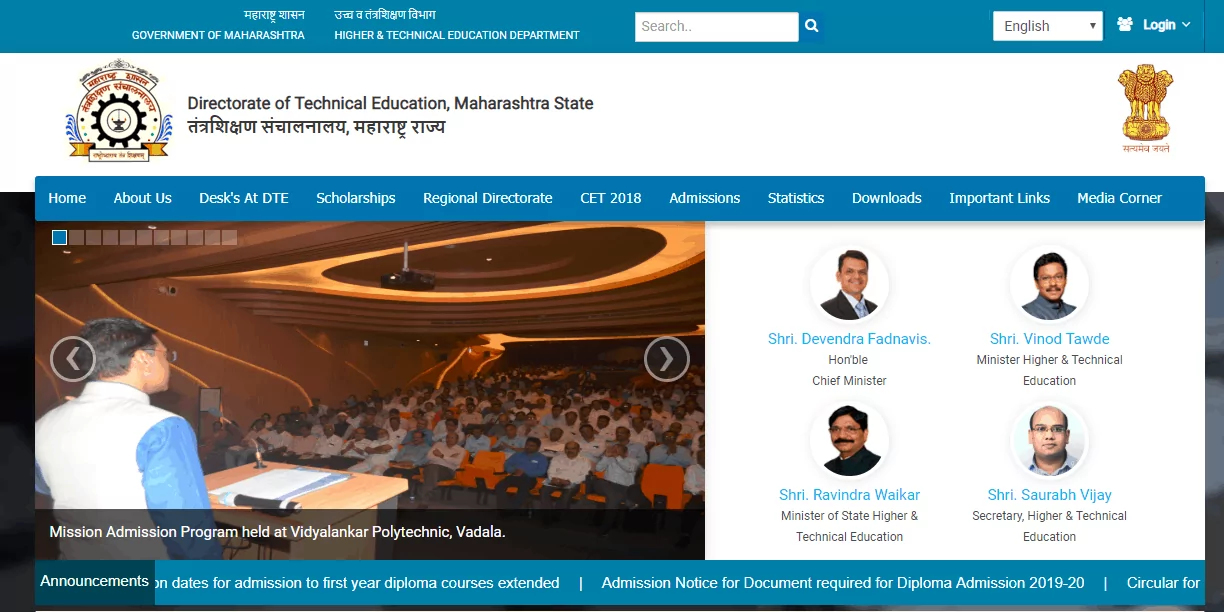Click the national emblem of India

[x=1145, y=108]
